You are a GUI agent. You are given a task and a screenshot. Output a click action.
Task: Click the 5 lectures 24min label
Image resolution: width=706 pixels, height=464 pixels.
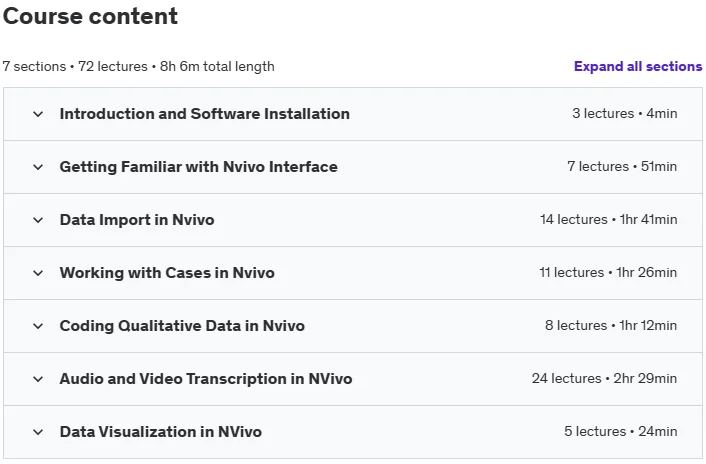coord(620,432)
